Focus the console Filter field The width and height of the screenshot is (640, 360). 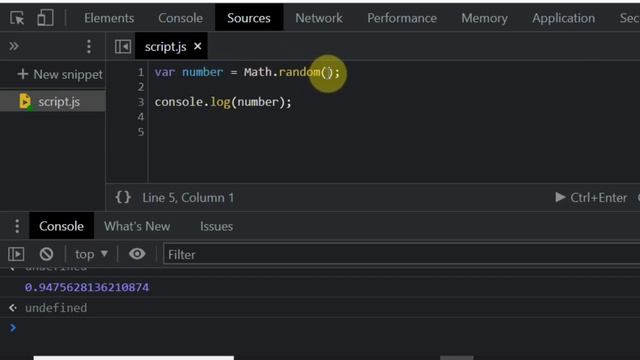tap(402, 254)
